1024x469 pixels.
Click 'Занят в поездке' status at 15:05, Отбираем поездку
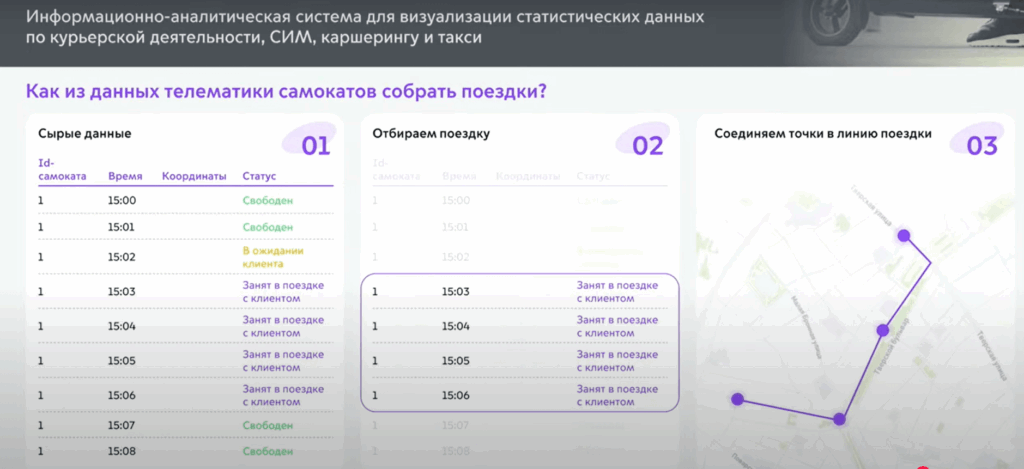[618, 361]
